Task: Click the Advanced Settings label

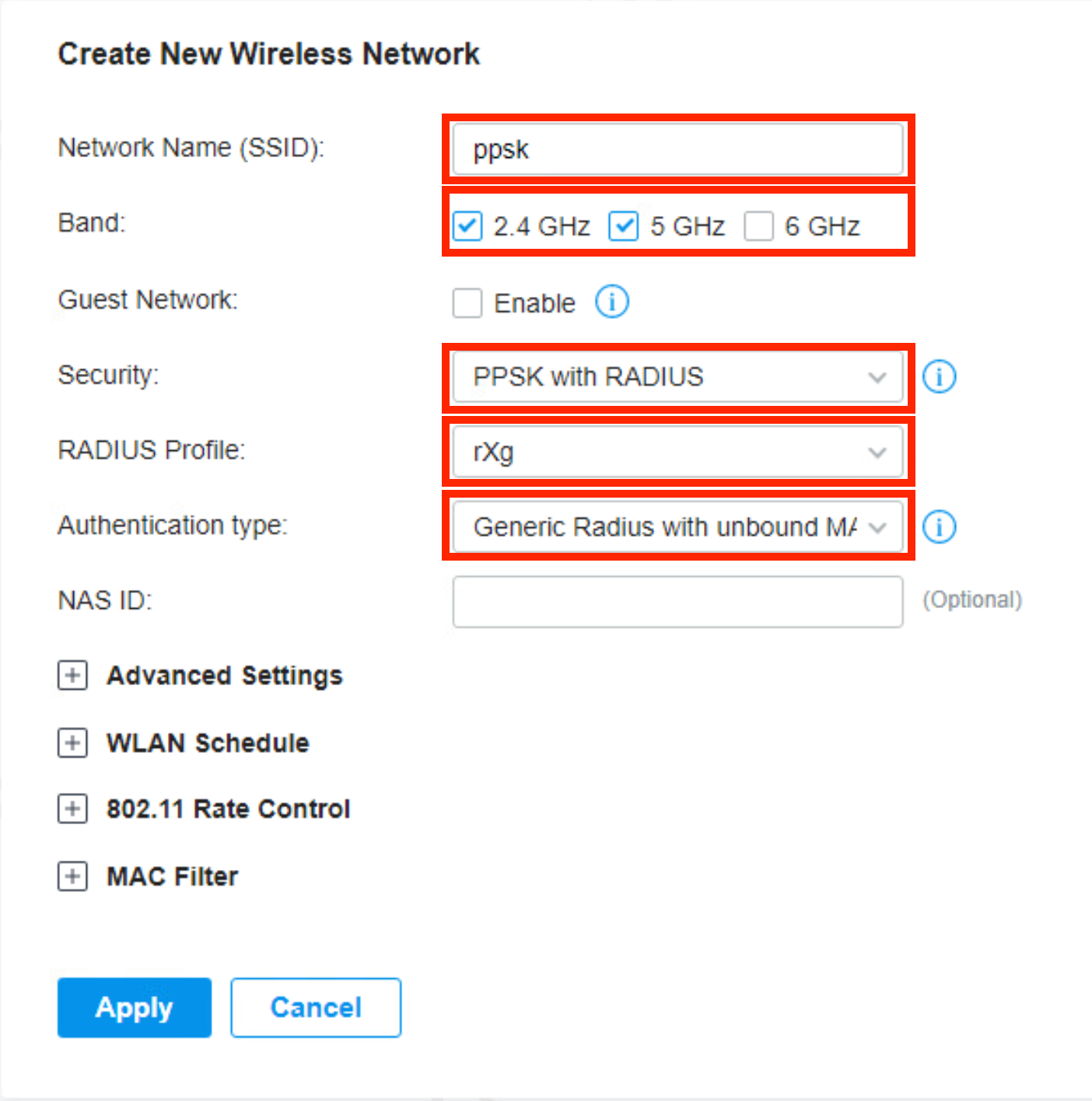Action: [225, 675]
